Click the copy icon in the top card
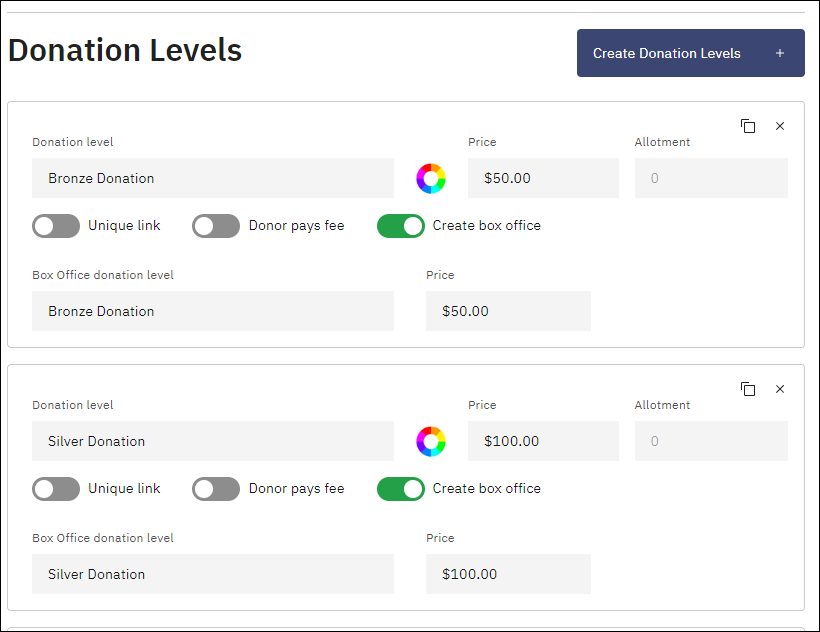The image size is (820, 632). click(748, 126)
